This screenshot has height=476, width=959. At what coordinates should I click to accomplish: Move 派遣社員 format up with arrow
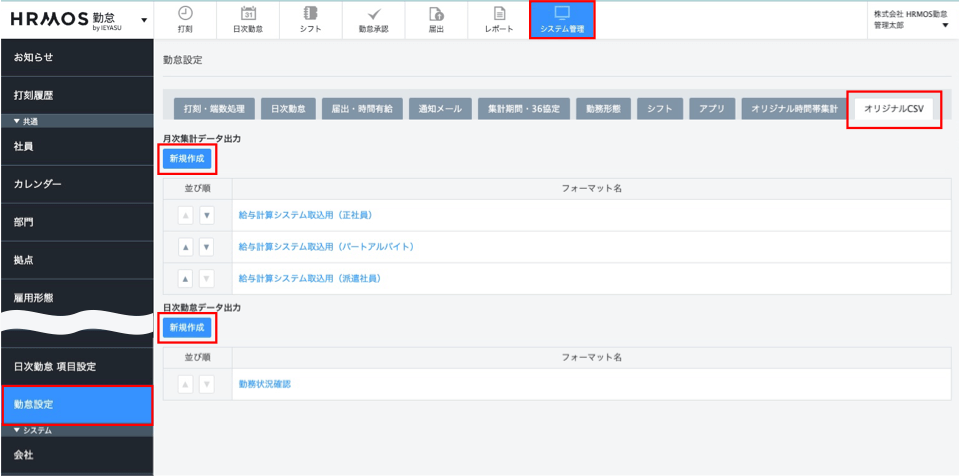186,278
